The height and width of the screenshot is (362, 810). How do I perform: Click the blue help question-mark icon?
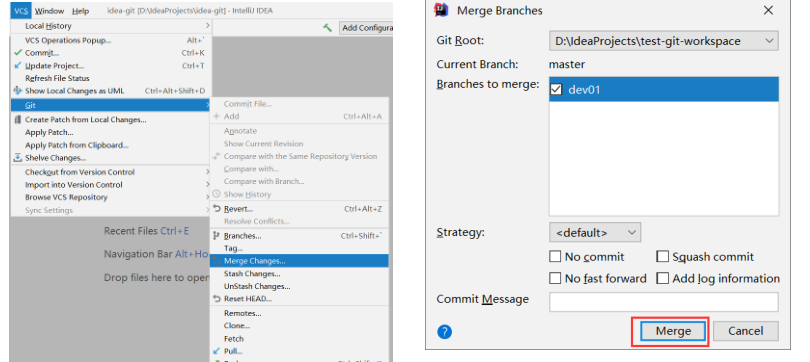tap(444, 332)
